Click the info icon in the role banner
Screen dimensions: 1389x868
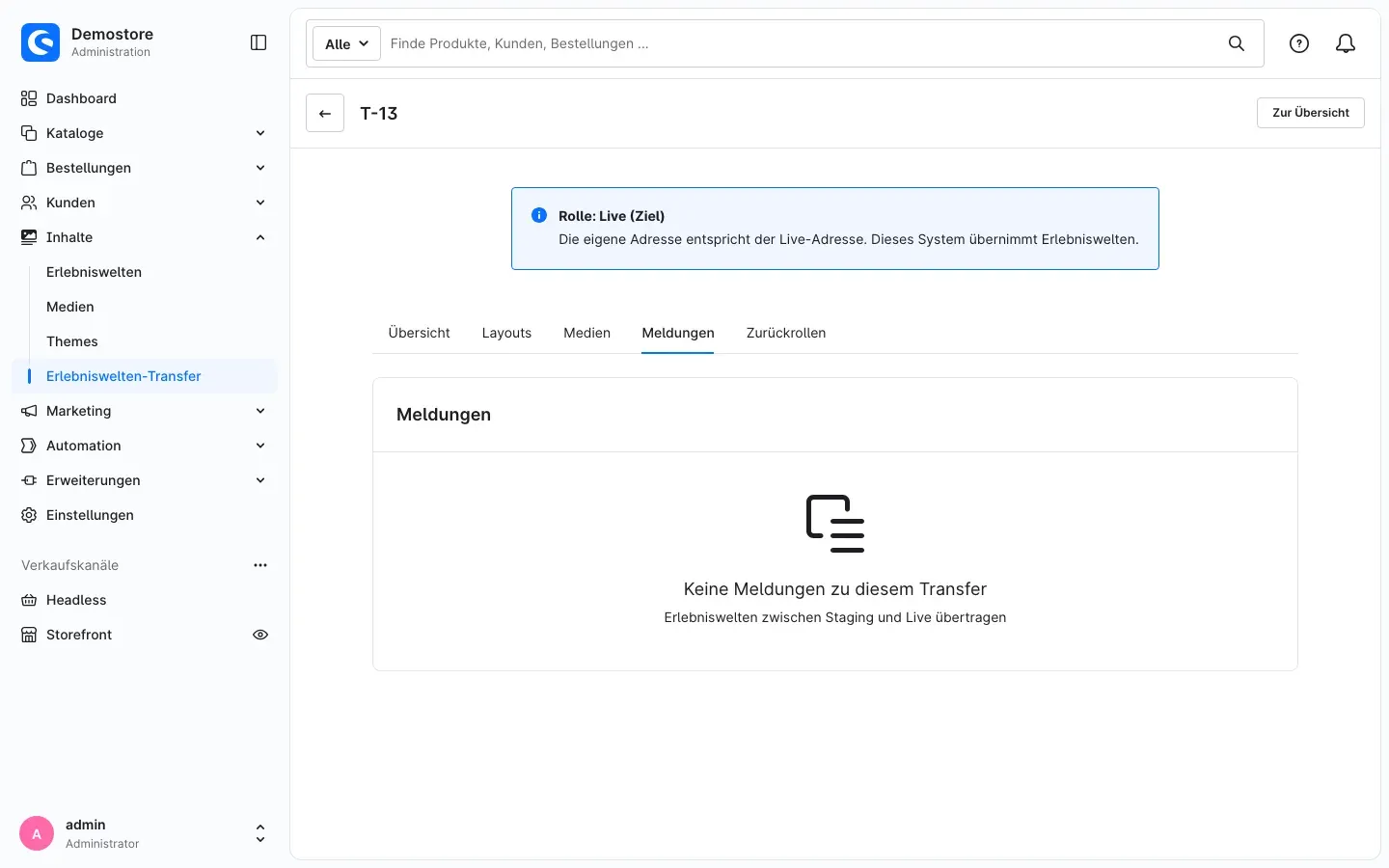539,215
